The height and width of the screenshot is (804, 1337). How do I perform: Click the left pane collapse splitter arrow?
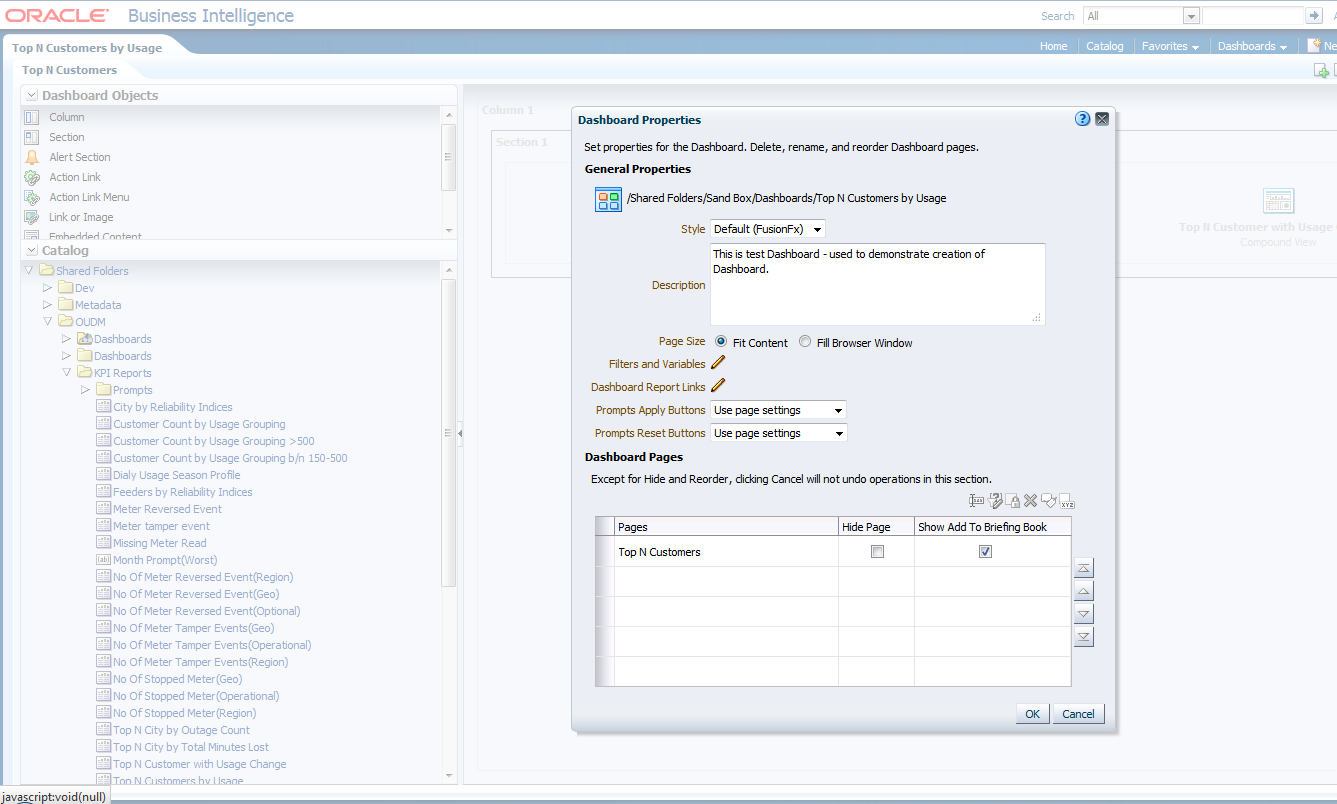tap(460, 434)
